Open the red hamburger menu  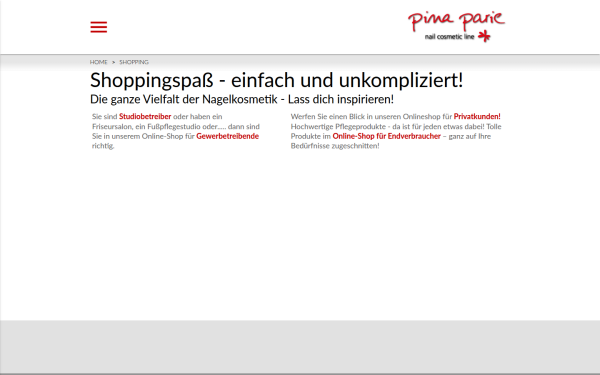click(x=99, y=27)
